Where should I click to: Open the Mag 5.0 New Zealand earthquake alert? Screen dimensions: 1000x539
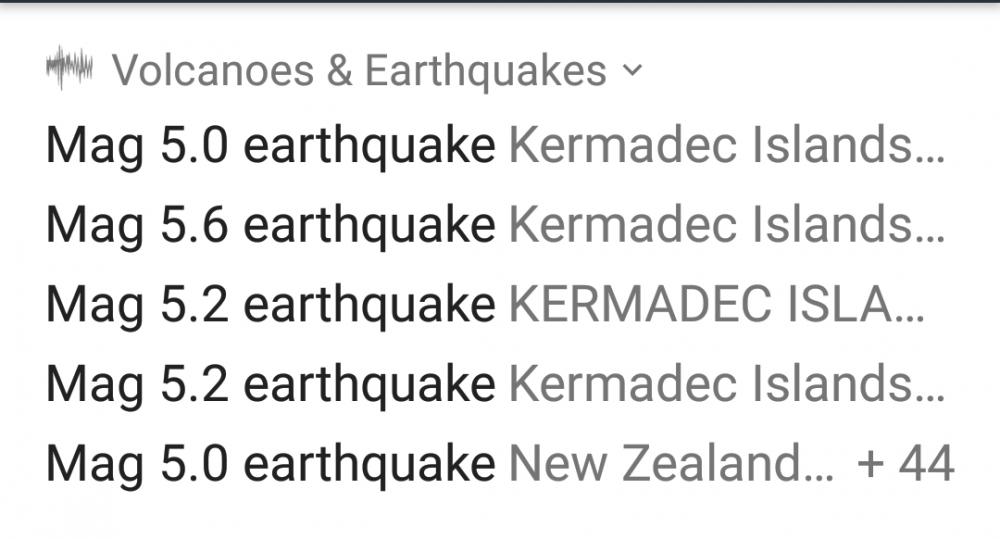[x=270, y=463]
